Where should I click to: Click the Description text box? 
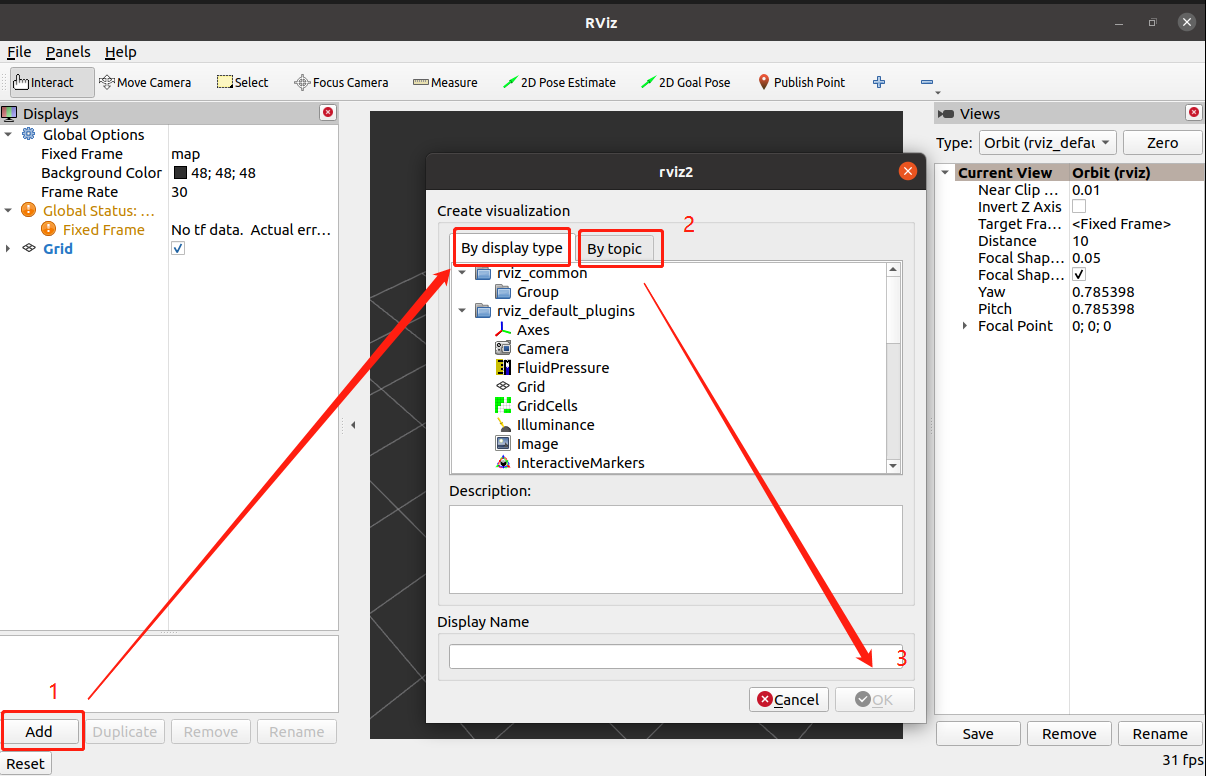(676, 549)
